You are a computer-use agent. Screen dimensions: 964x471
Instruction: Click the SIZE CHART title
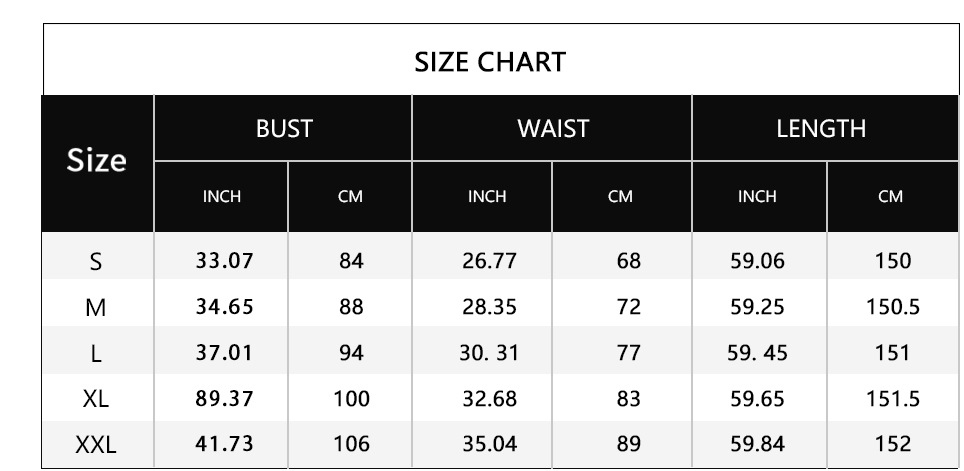(490, 62)
